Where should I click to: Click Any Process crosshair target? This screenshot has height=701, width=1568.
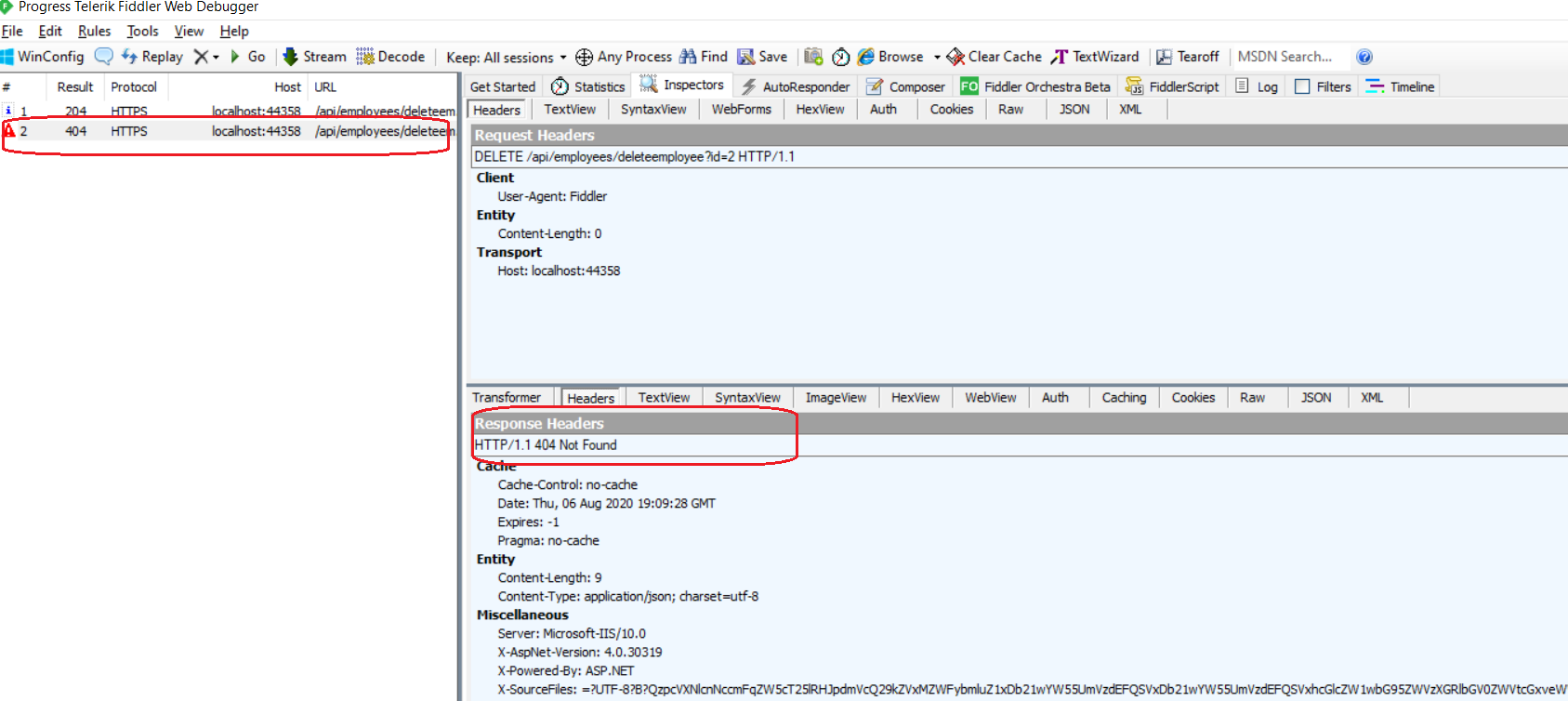tap(624, 57)
